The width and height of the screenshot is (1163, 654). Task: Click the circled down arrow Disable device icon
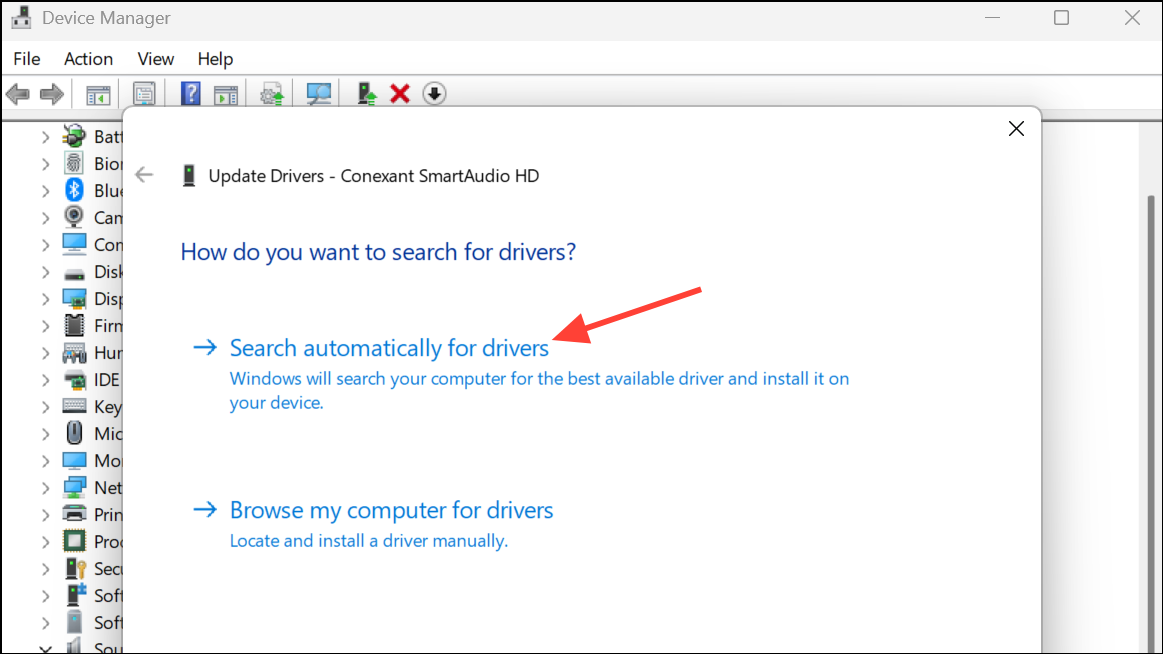pos(434,93)
